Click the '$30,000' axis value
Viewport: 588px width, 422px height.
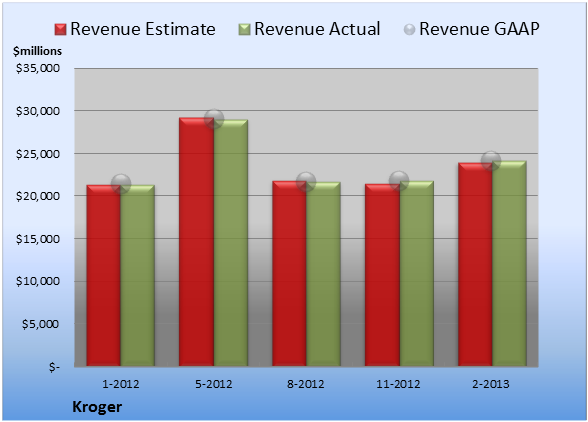coord(38,111)
